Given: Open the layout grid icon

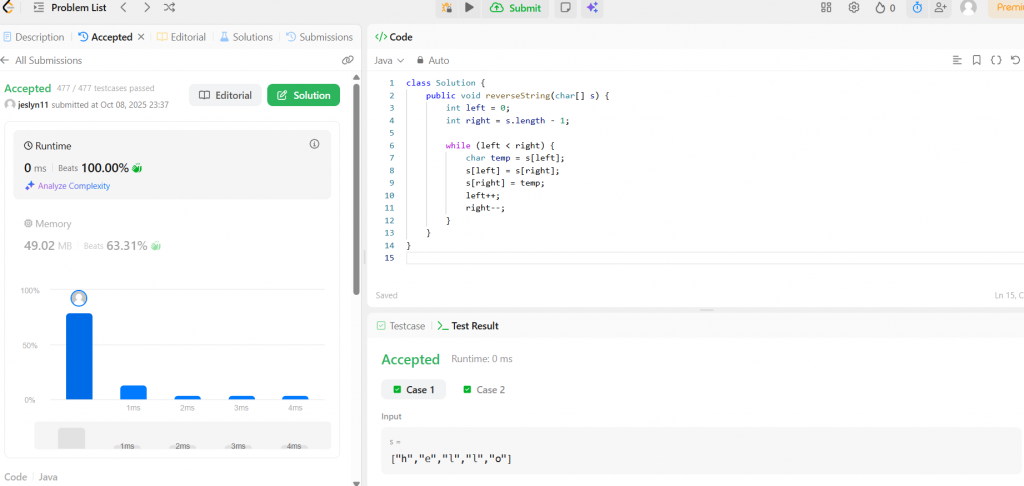Looking at the screenshot, I should tap(826, 8).
